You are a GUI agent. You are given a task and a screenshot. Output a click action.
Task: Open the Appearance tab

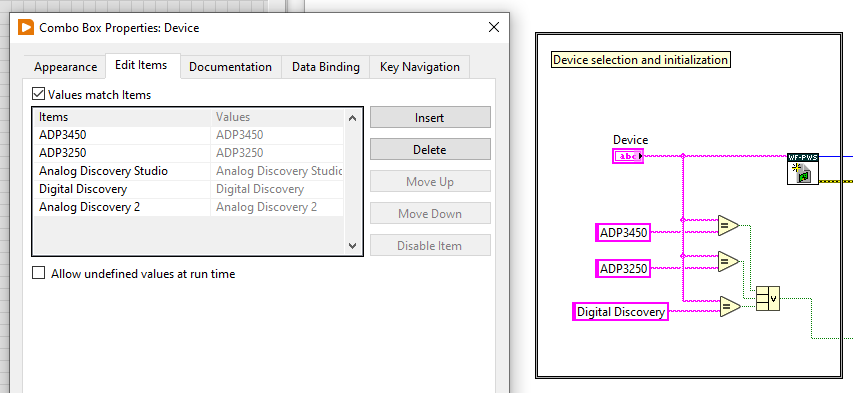[65, 67]
